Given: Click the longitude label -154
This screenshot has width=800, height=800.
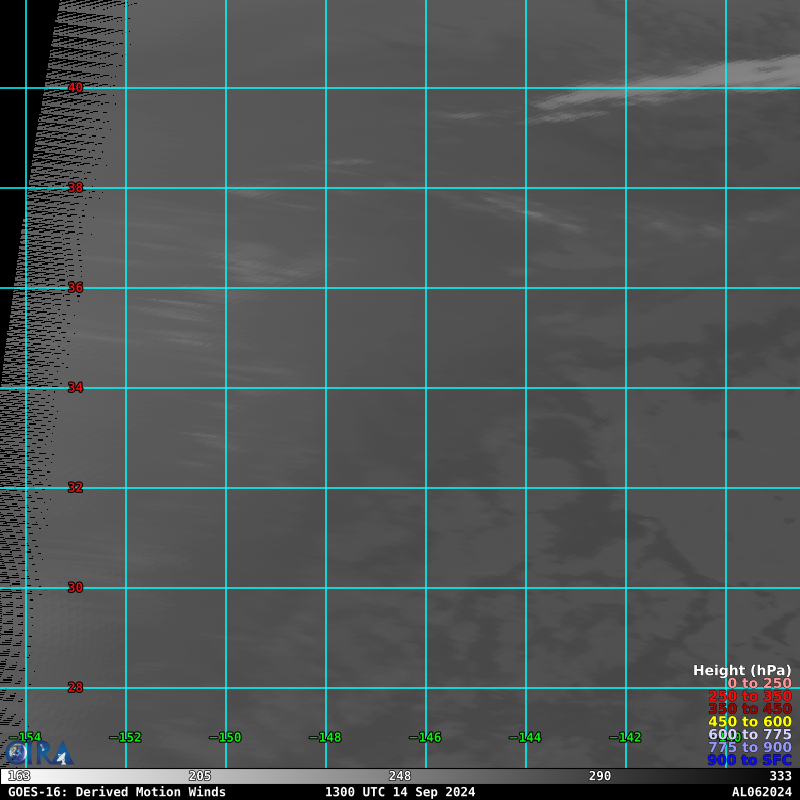Looking at the screenshot, I should click(x=26, y=737).
